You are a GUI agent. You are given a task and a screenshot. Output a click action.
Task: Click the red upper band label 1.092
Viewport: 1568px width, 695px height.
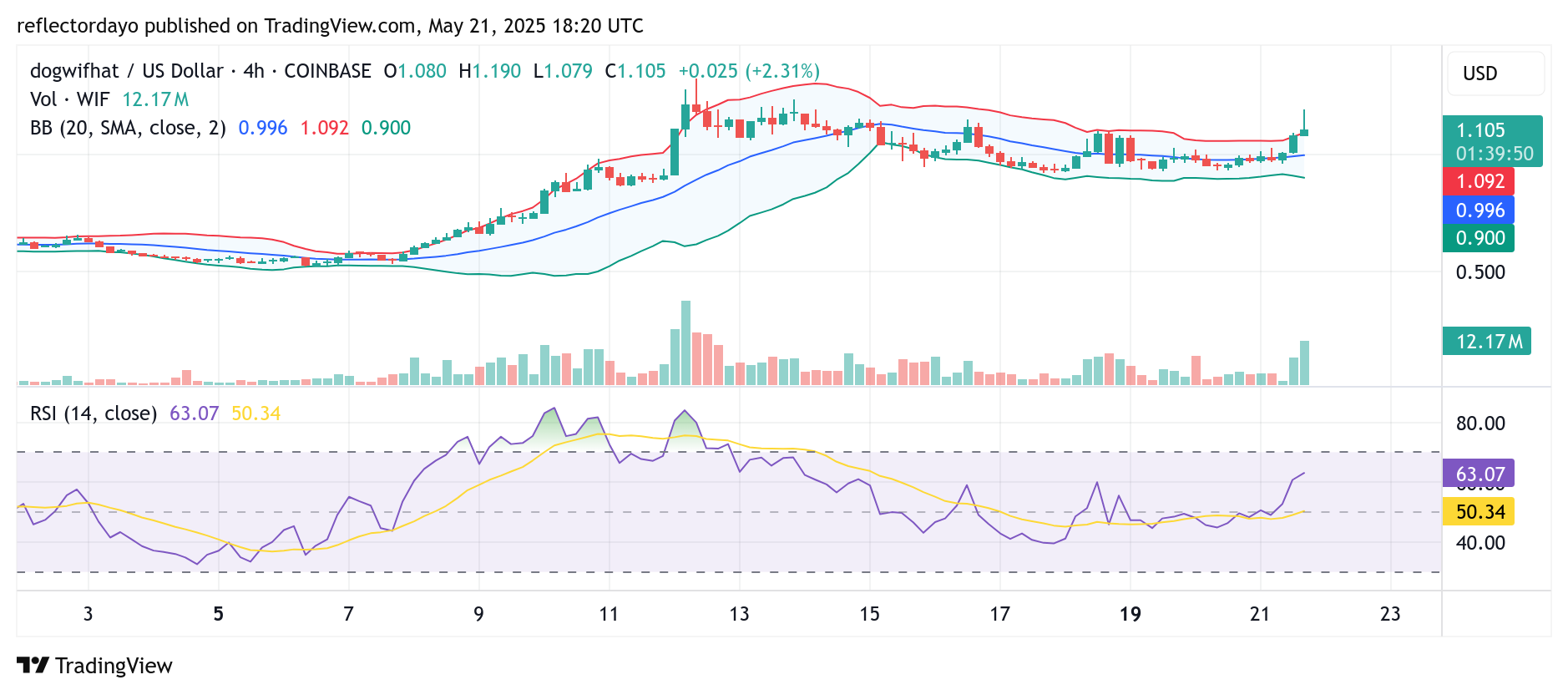pos(1479,181)
